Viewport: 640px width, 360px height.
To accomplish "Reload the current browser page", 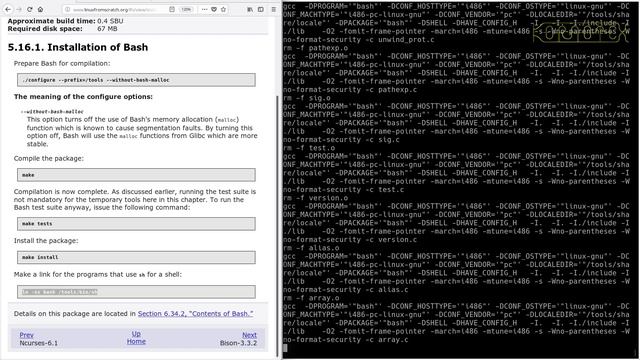I will tap(30, 9).
